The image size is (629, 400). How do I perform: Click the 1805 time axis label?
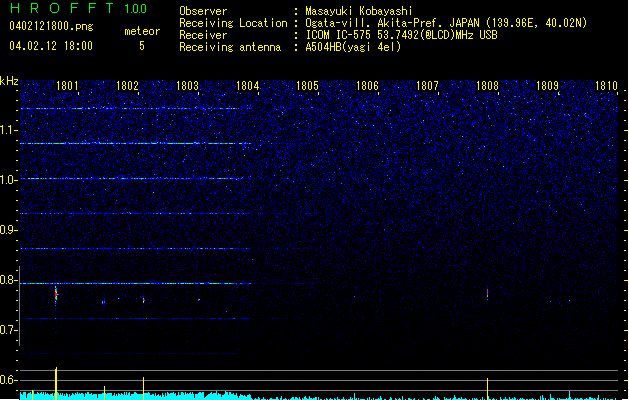click(307, 86)
